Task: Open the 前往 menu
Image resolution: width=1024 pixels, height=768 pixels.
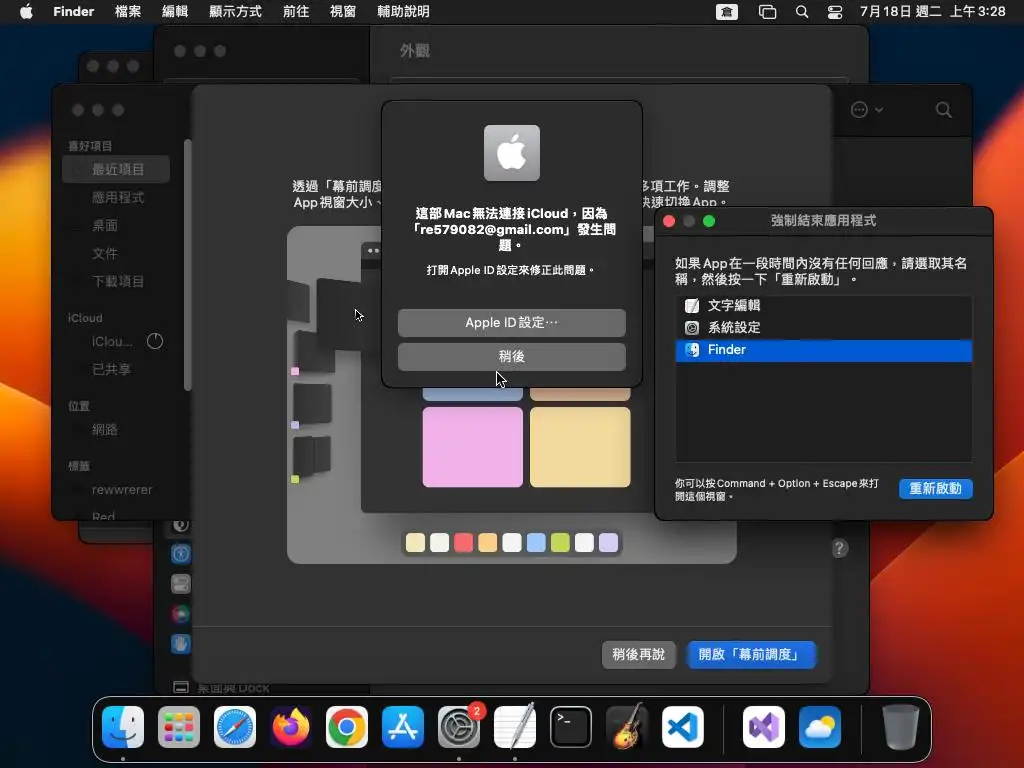Action: (x=296, y=11)
